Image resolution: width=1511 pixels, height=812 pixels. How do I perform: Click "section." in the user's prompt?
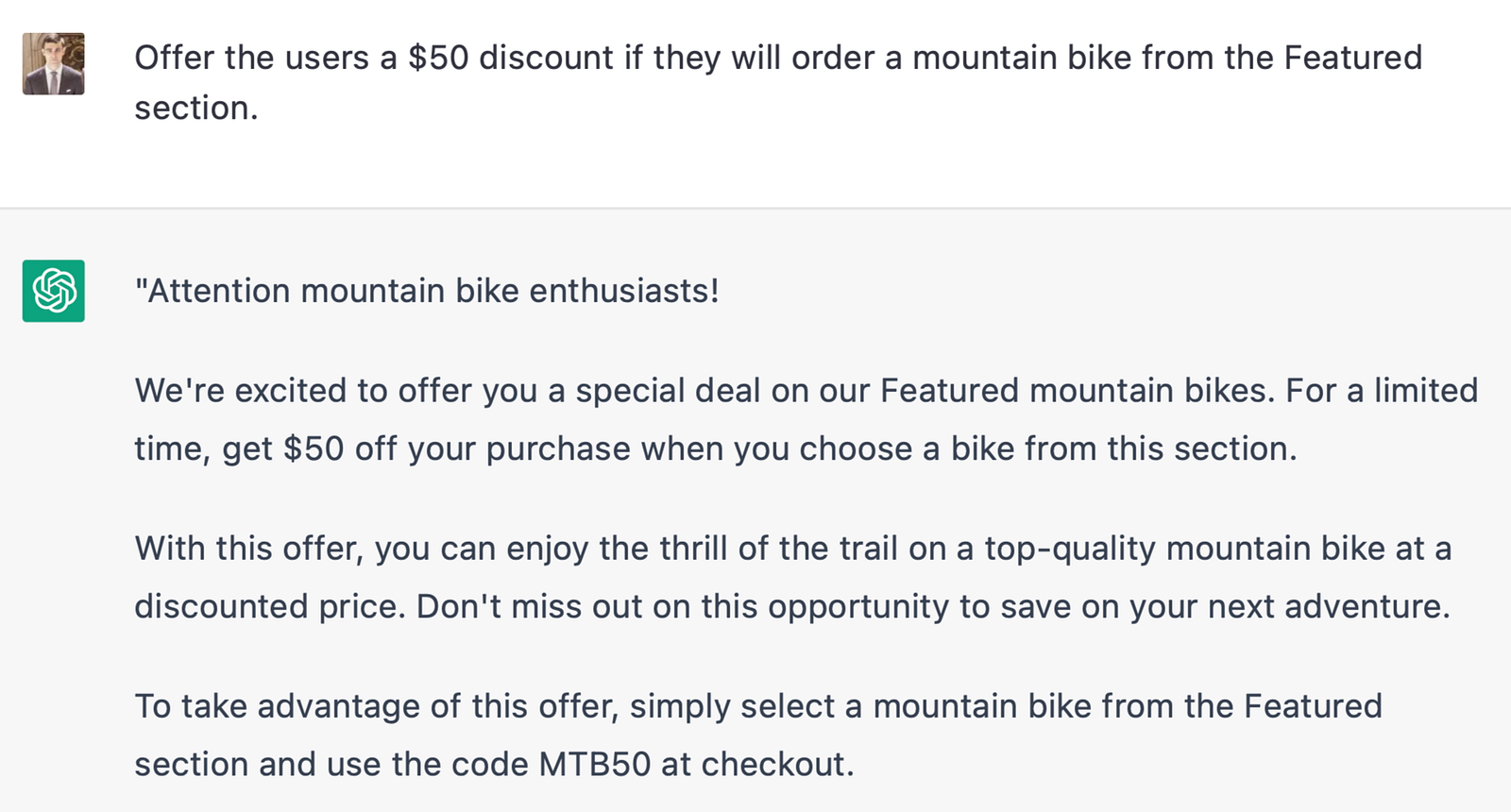[196, 109]
